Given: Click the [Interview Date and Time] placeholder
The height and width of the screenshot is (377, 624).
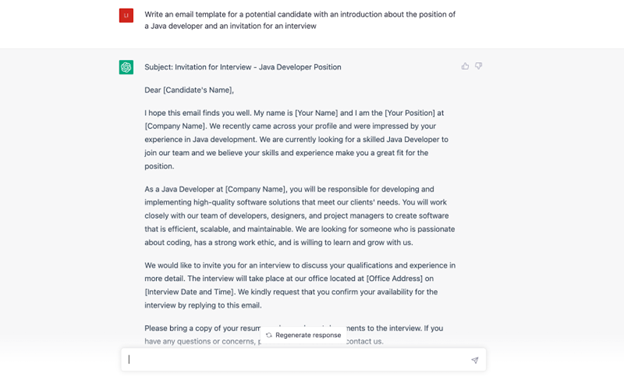Looking at the screenshot, I should coord(190,292).
